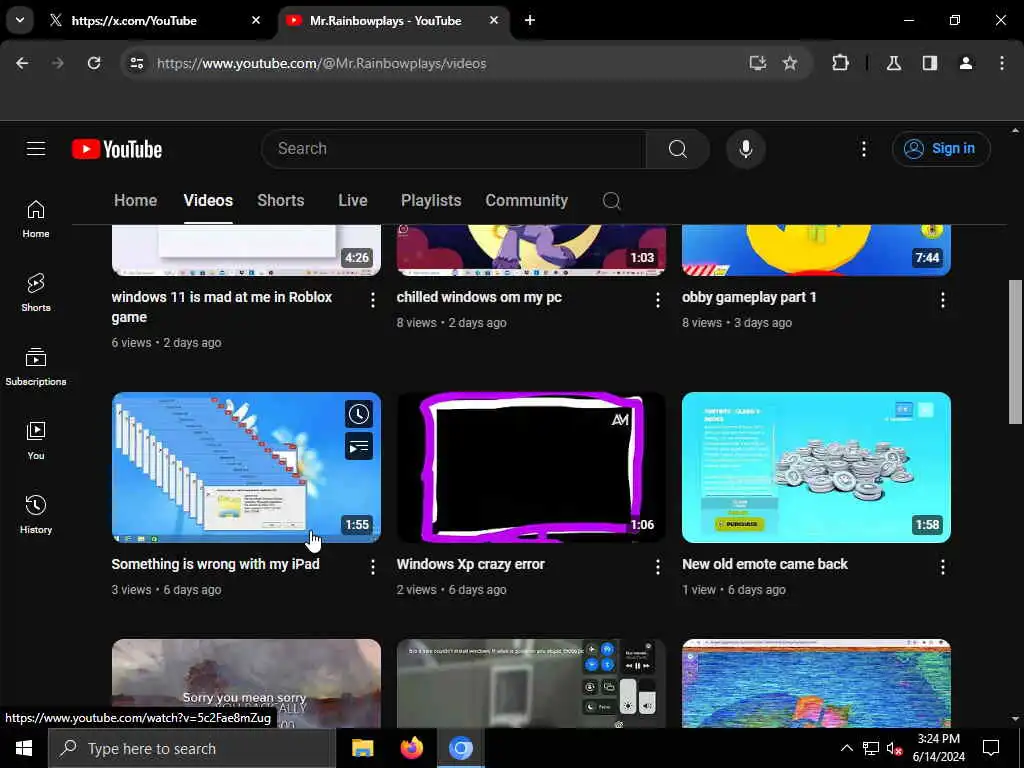Click the channel search magnifier icon
The height and width of the screenshot is (768, 1024).
point(611,200)
